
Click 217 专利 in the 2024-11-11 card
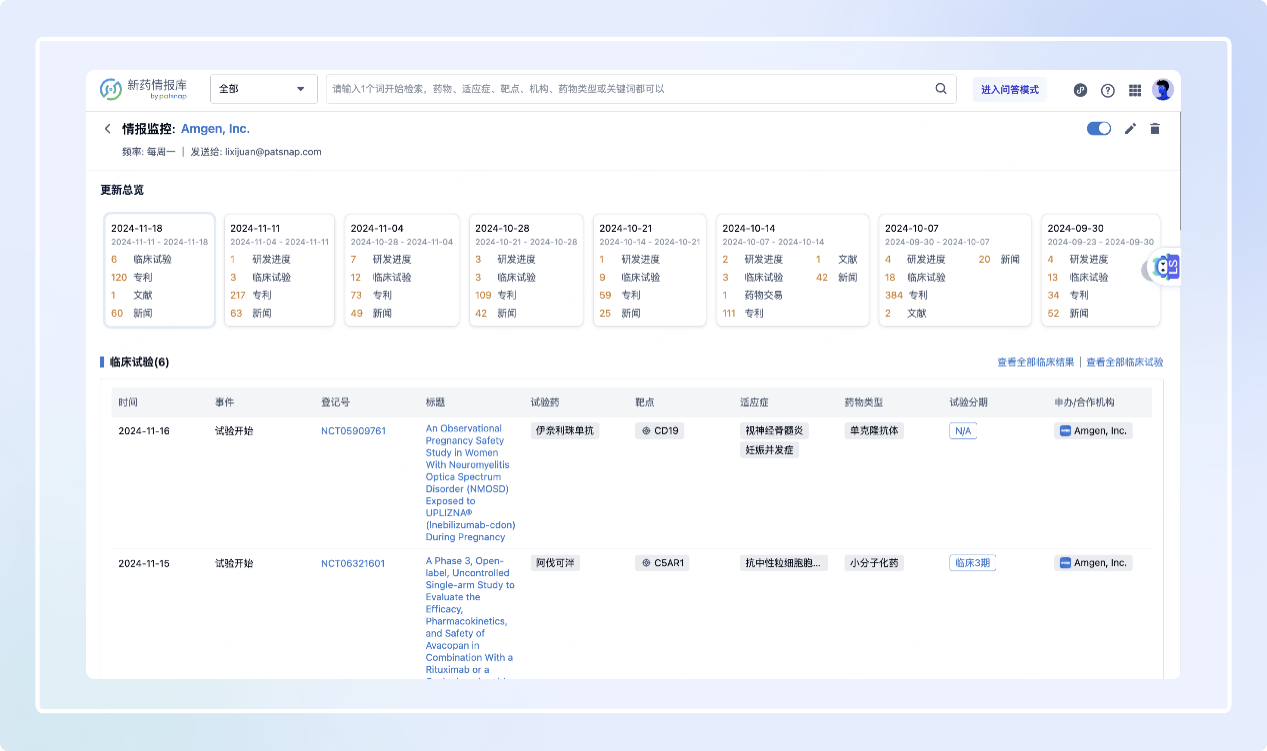point(251,295)
